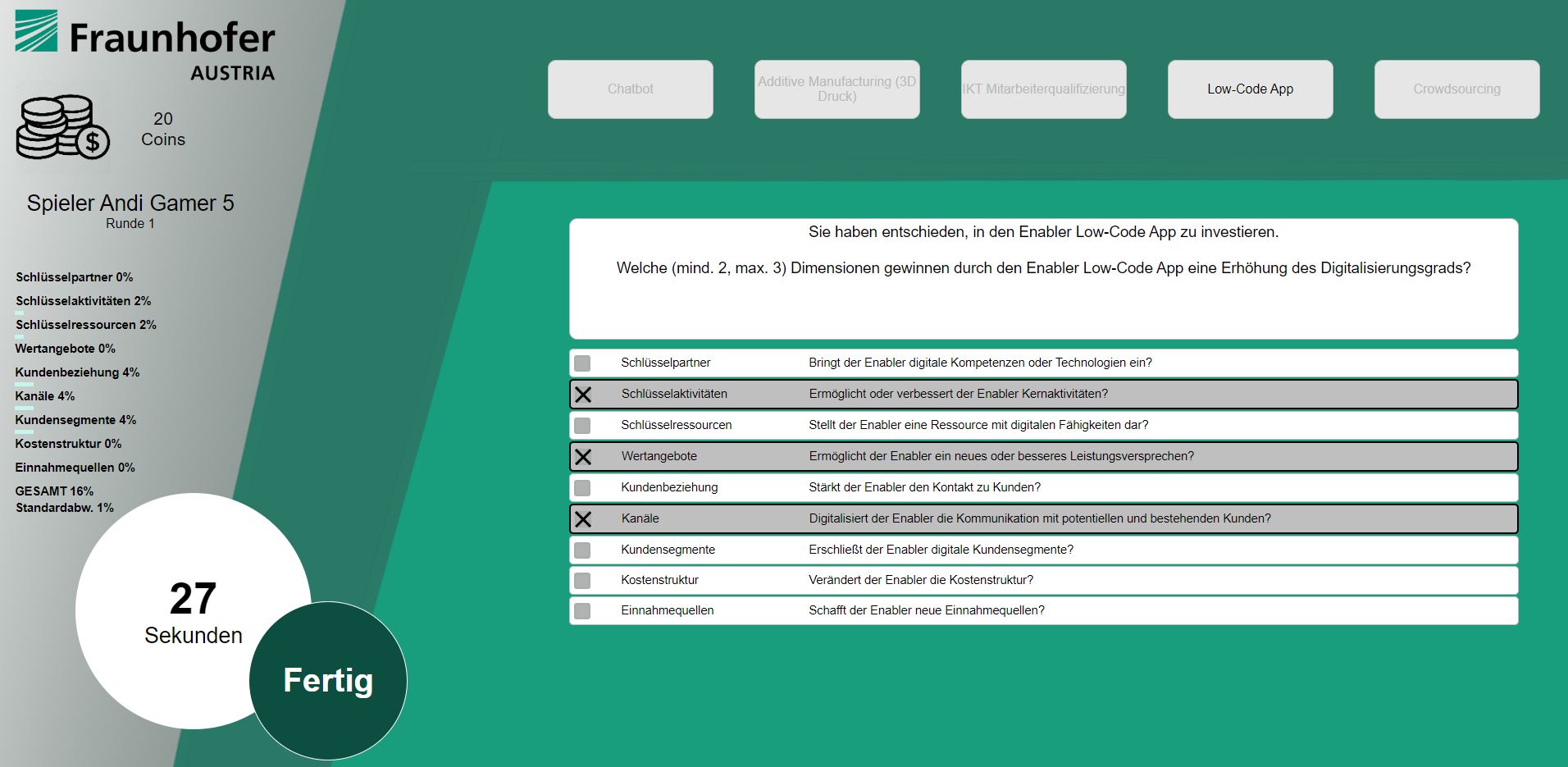The height and width of the screenshot is (767, 1568).
Task: Check the Kostenstruktur checkbox
Action: tap(582, 580)
